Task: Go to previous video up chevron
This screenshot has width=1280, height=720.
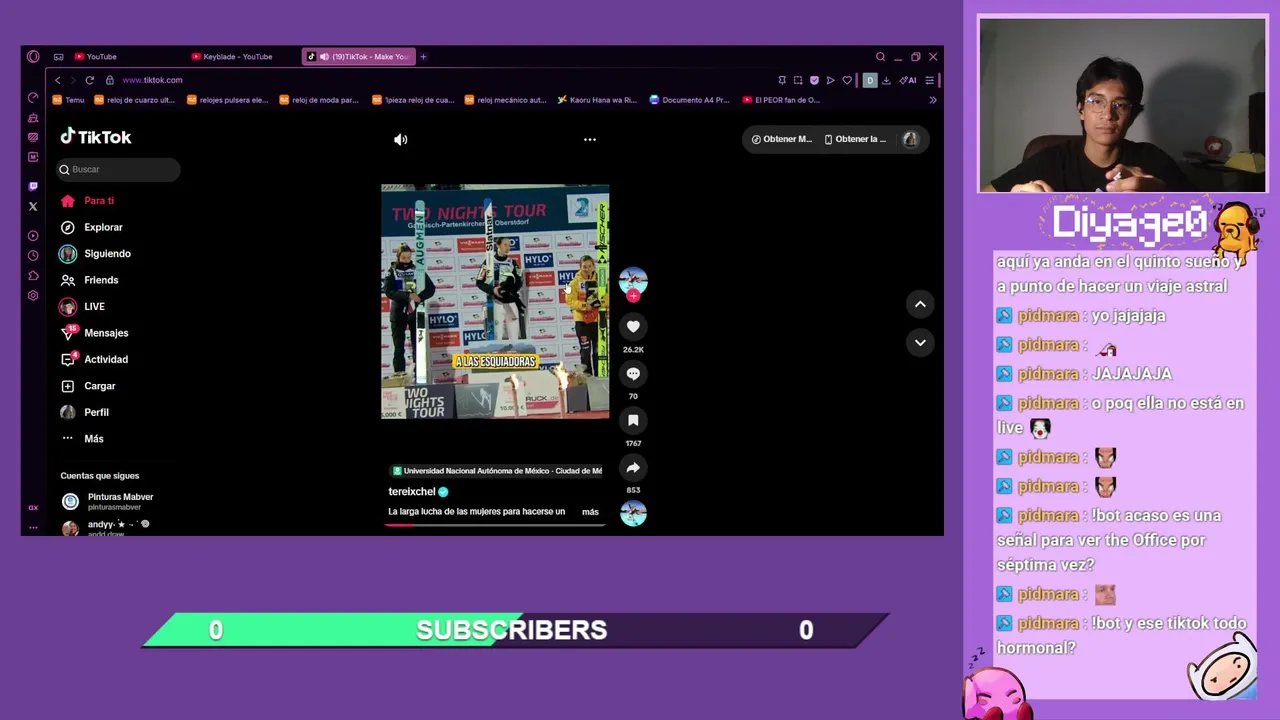Action: pyautogui.click(x=920, y=304)
